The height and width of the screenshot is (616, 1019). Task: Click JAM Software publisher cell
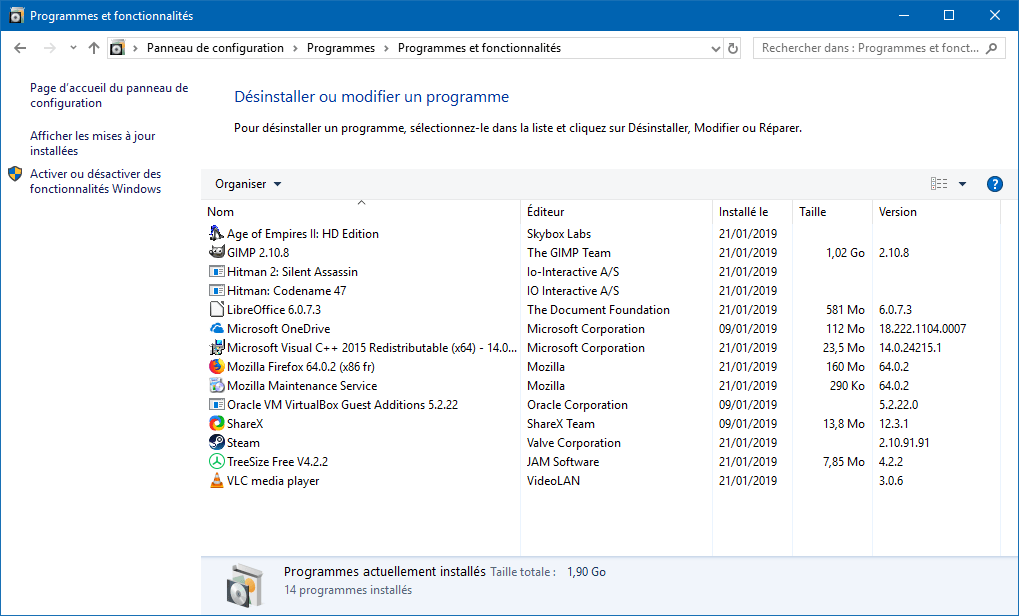563,461
